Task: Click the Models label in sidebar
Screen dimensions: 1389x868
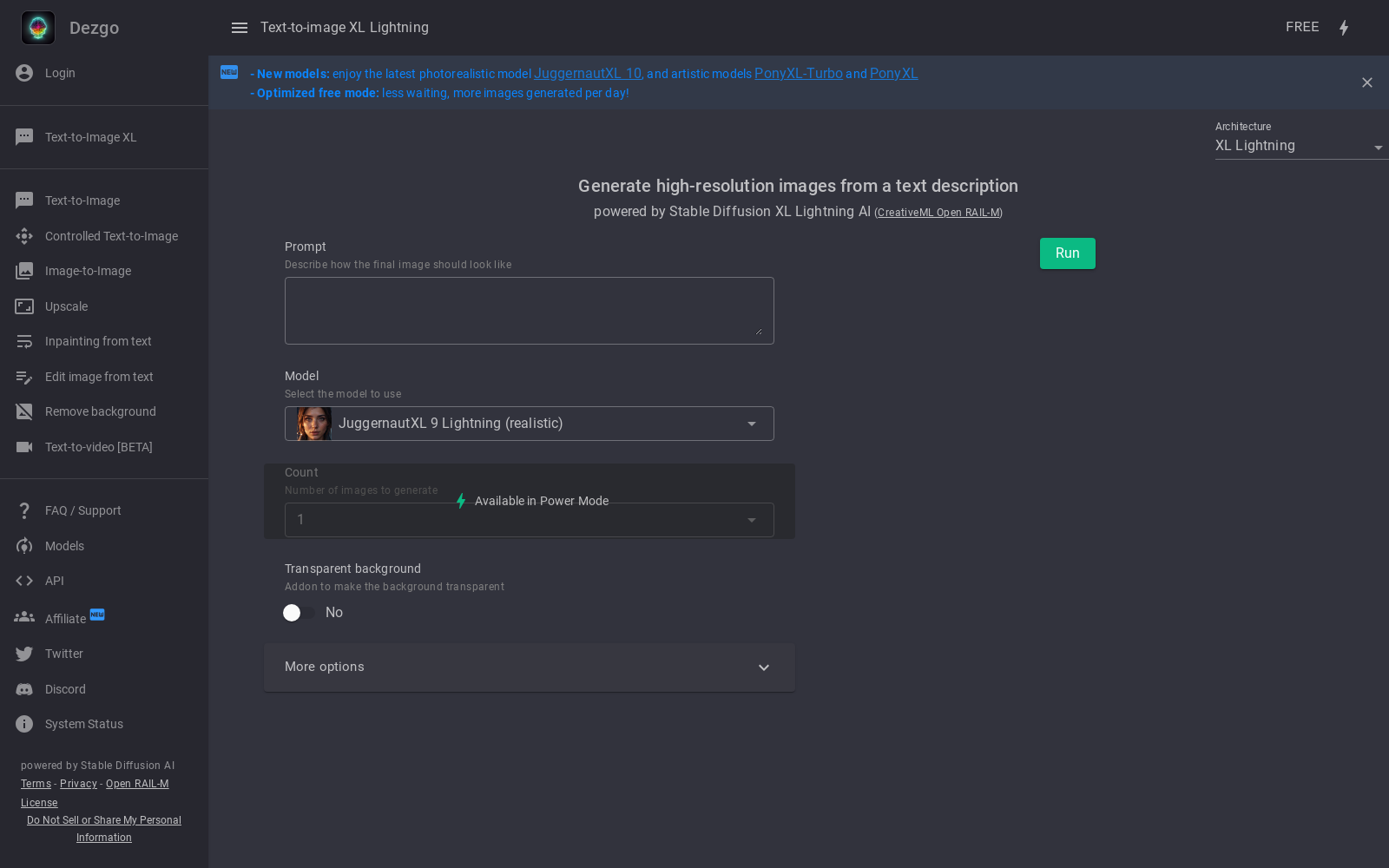Action: [x=64, y=546]
